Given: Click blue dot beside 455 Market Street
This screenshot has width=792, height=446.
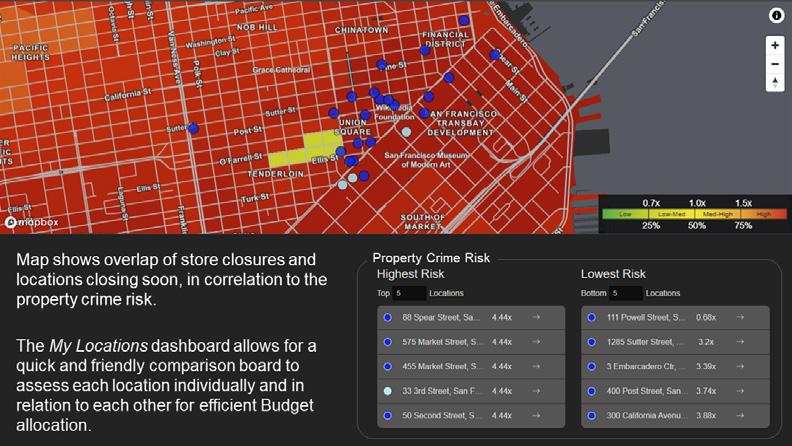Looking at the screenshot, I should click(387, 366).
